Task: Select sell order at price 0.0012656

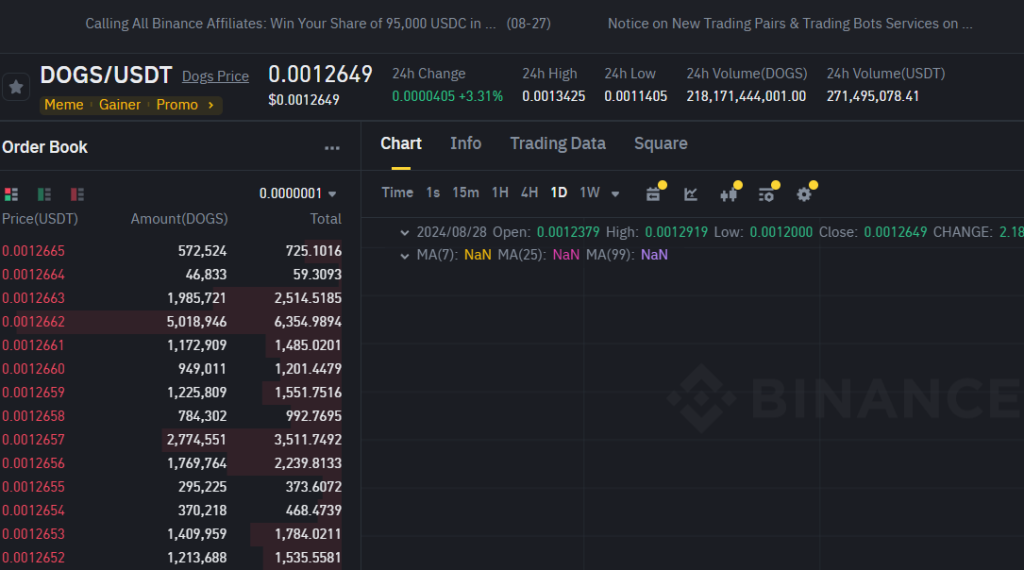Action: (x=171, y=463)
